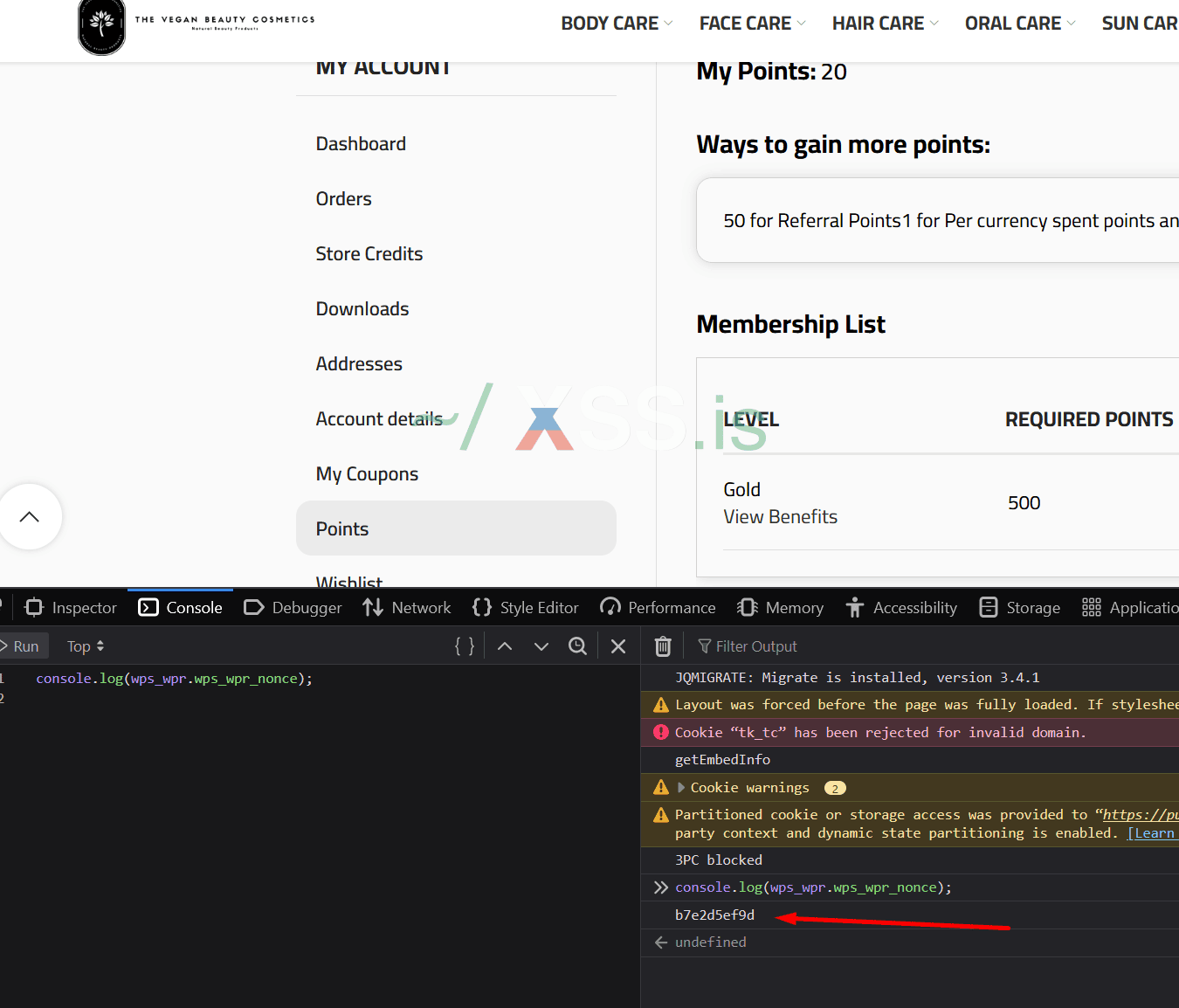Switch to the Network tab
The width and height of the screenshot is (1179, 1008).
(x=408, y=608)
